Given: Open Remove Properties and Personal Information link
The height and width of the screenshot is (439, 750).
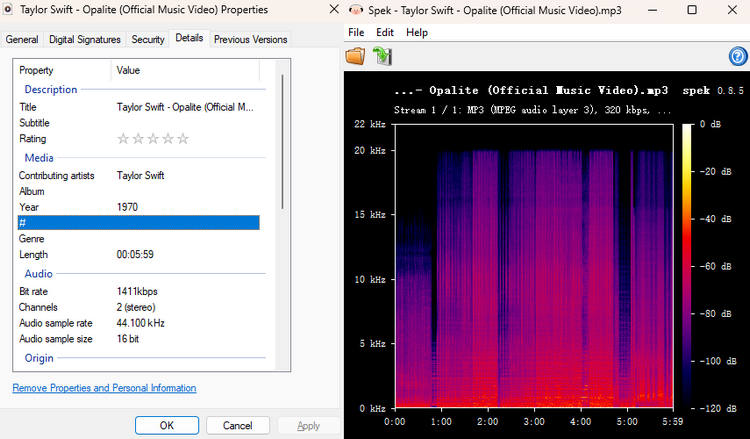Looking at the screenshot, I should coord(104,388).
